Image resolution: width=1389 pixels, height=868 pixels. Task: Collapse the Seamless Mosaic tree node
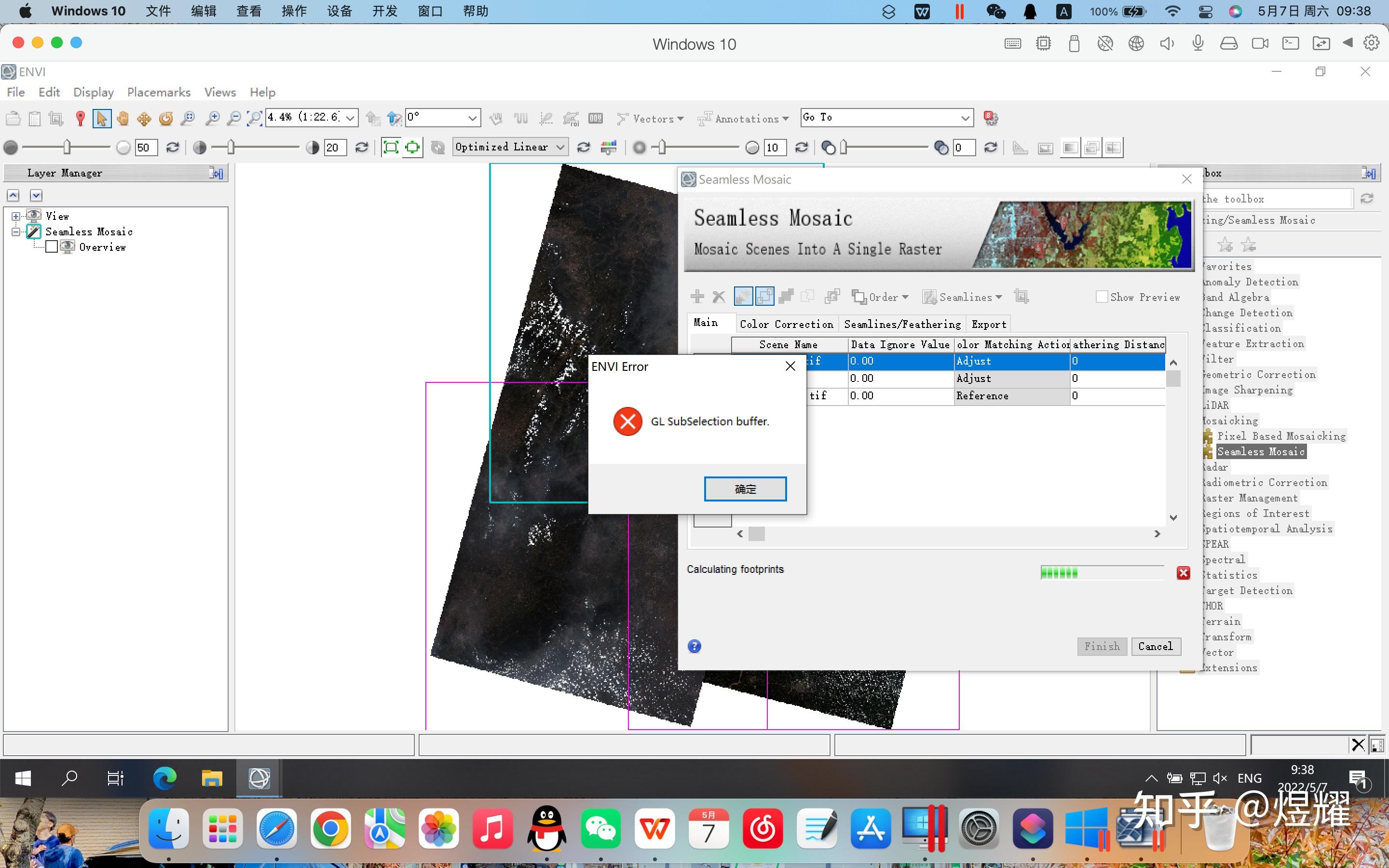pyautogui.click(x=16, y=232)
